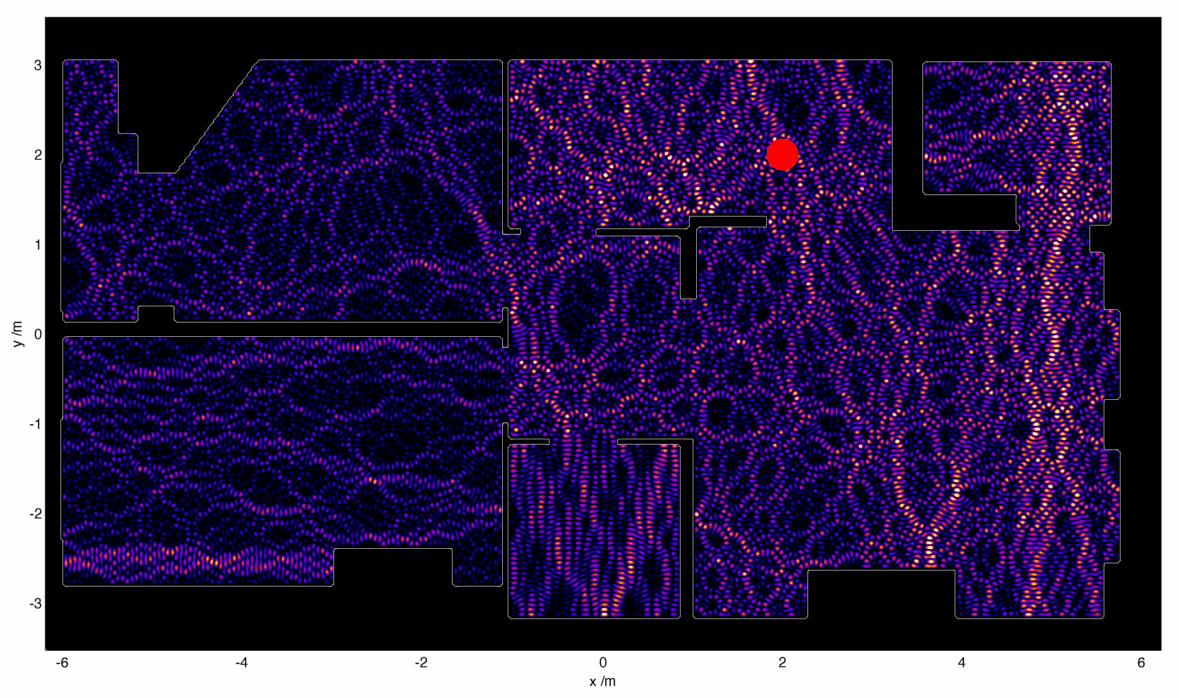The width and height of the screenshot is (1179, 698).
Task: Click the red source circle marker
Action: click(x=782, y=154)
